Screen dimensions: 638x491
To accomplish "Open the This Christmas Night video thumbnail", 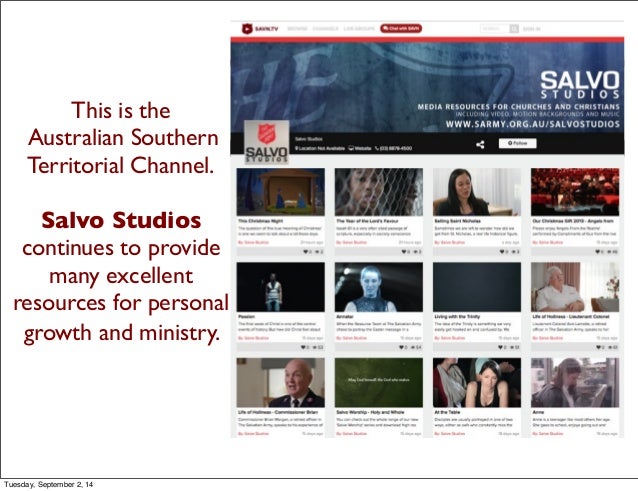I will (280, 192).
